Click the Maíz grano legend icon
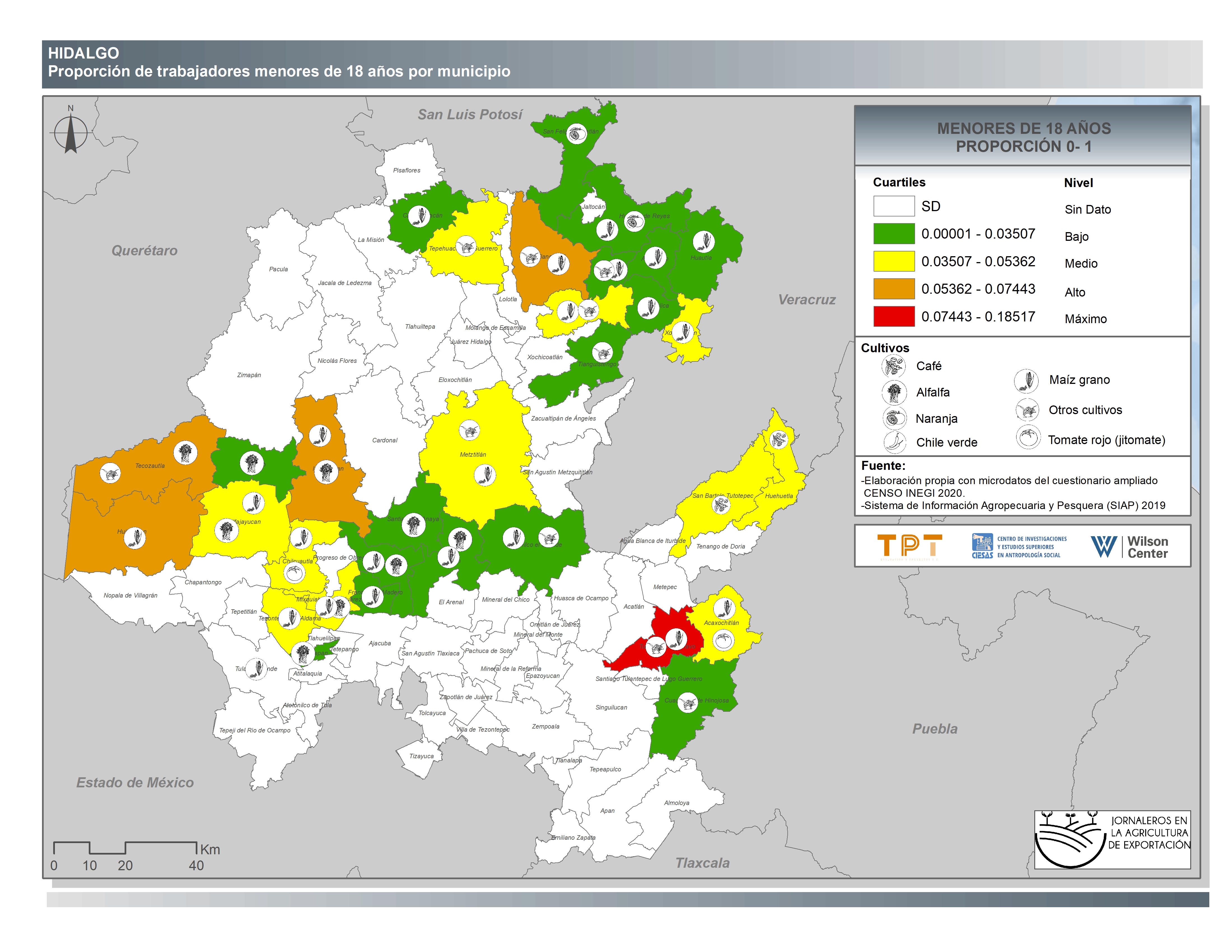Image resolution: width=1232 pixels, height=952 pixels. coord(1026,381)
